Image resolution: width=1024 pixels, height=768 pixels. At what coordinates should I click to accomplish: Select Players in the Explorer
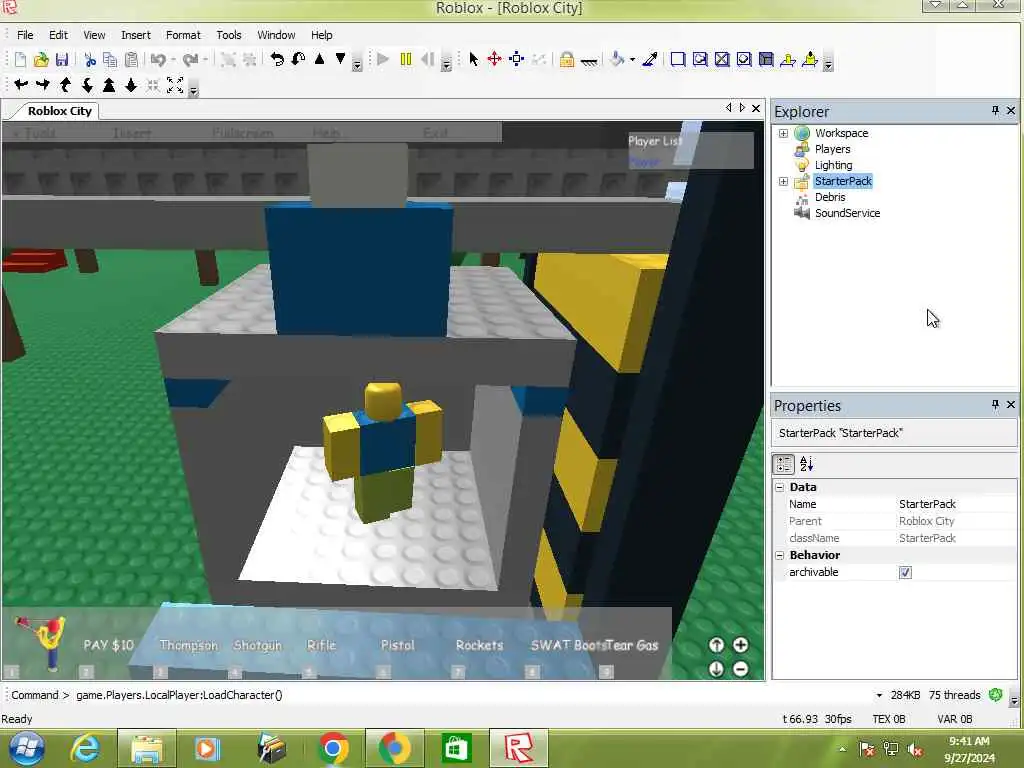pyautogui.click(x=832, y=149)
